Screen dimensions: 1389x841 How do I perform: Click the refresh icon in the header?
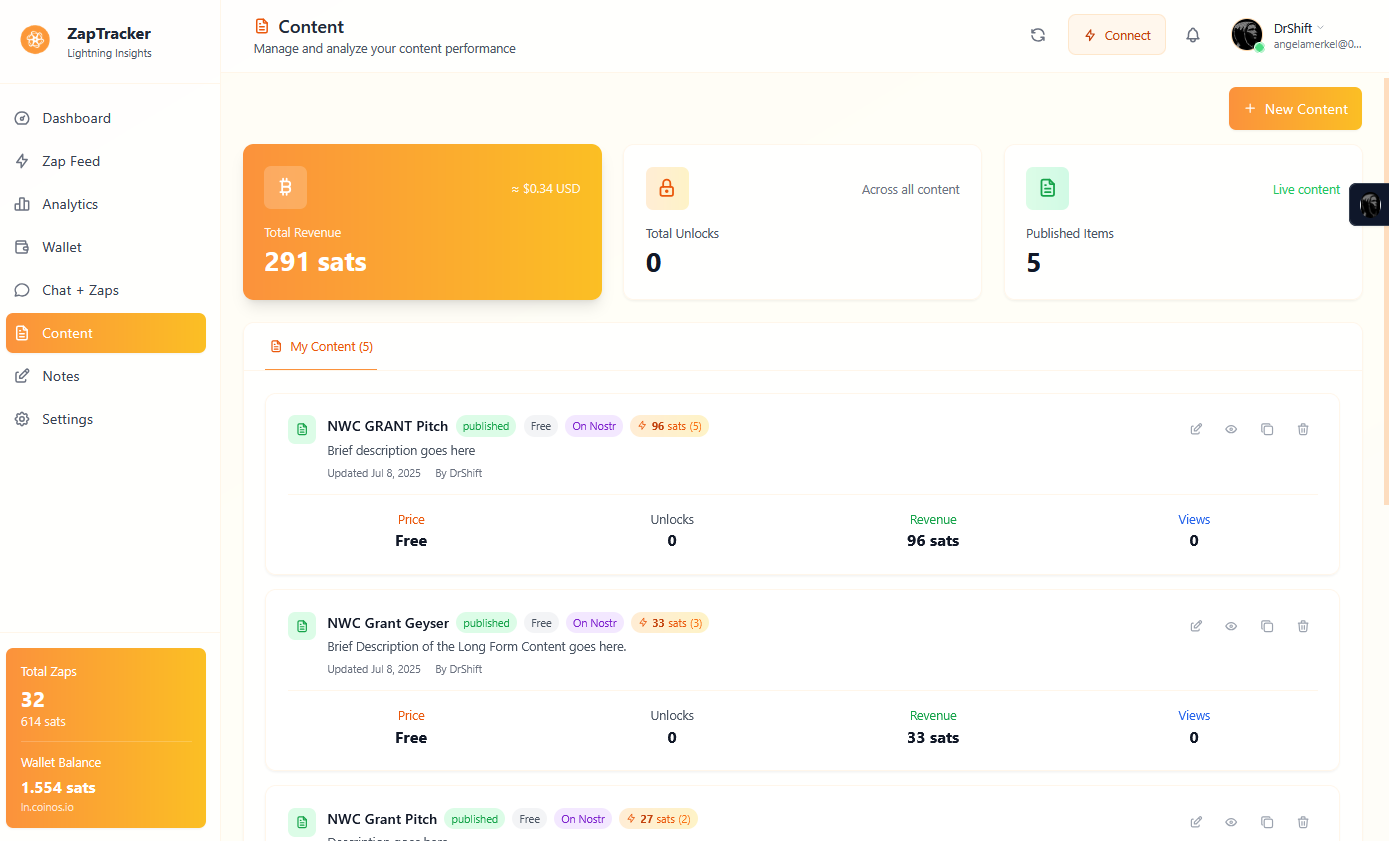click(1037, 34)
